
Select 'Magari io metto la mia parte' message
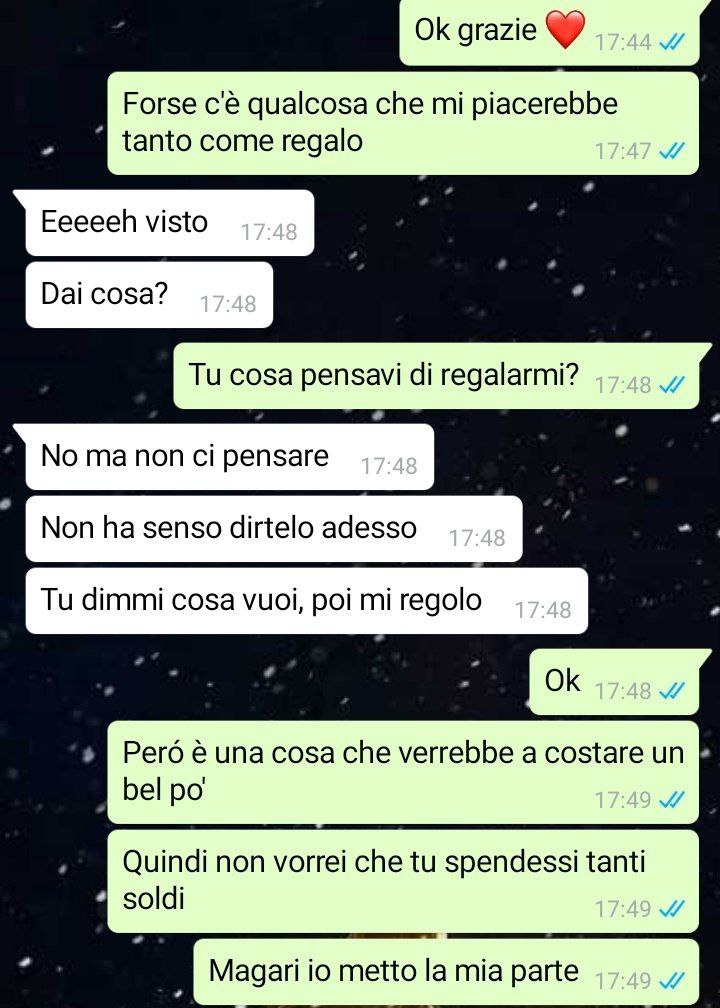[x=446, y=972]
